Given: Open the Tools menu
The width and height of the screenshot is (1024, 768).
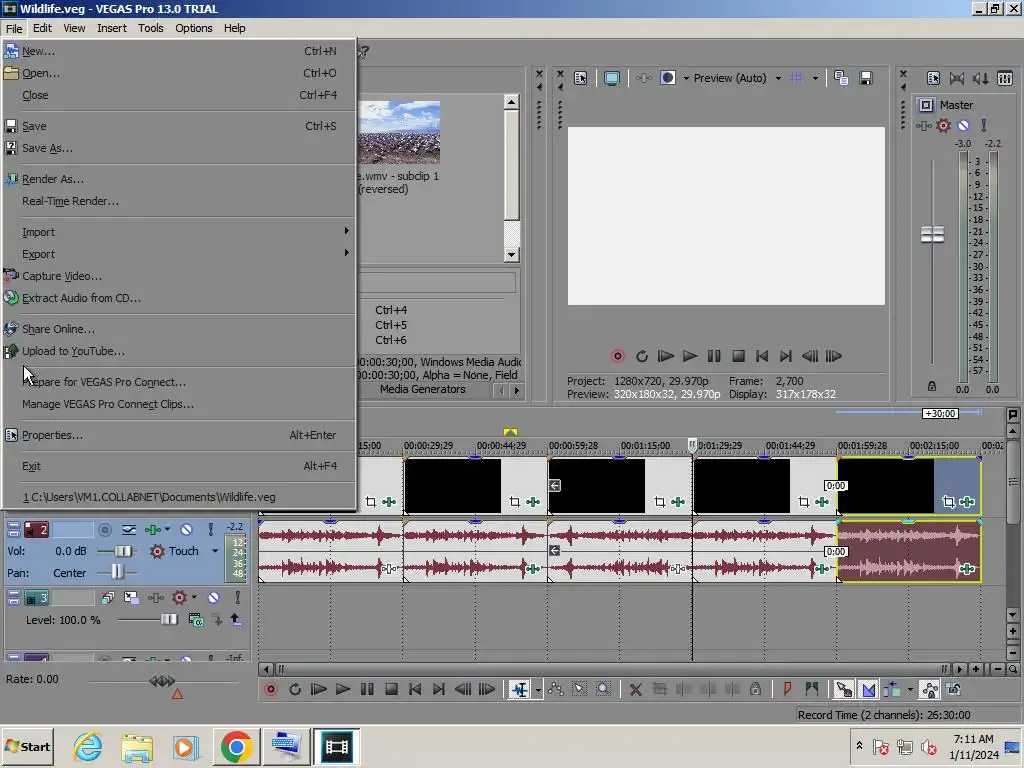Looking at the screenshot, I should click(x=150, y=28).
